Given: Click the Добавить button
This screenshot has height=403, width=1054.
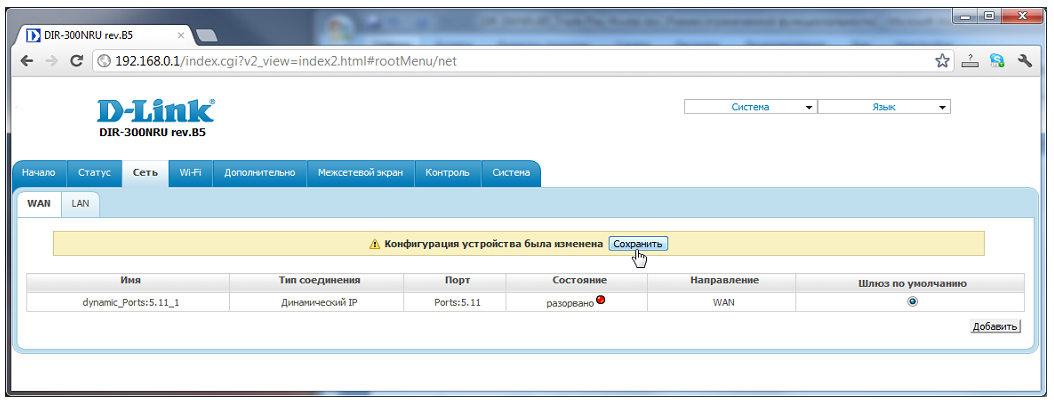Looking at the screenshot, I should [995, 327].
